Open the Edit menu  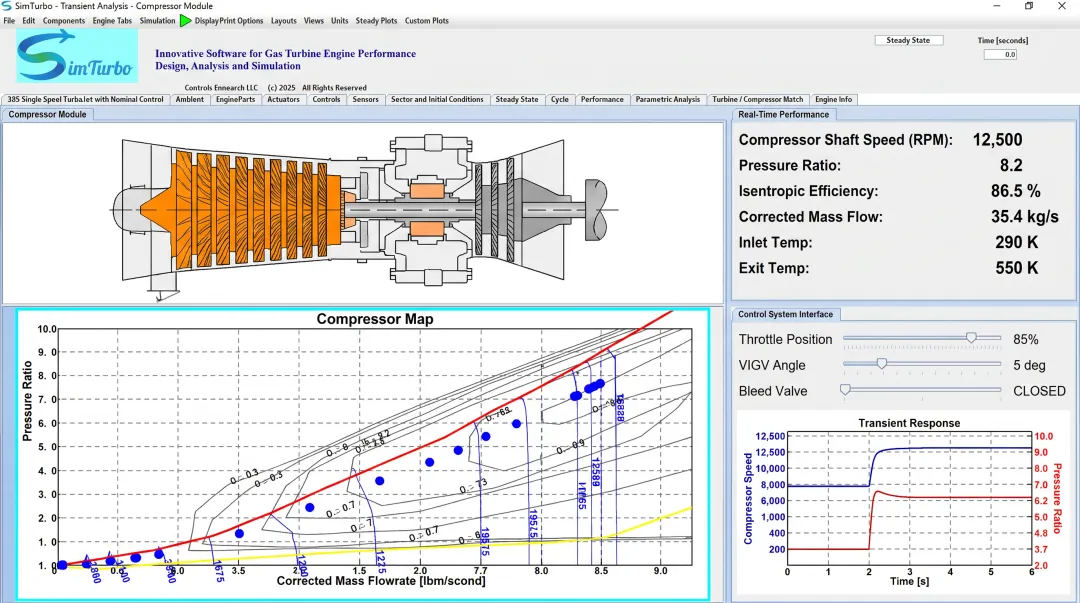coord(28,21)
